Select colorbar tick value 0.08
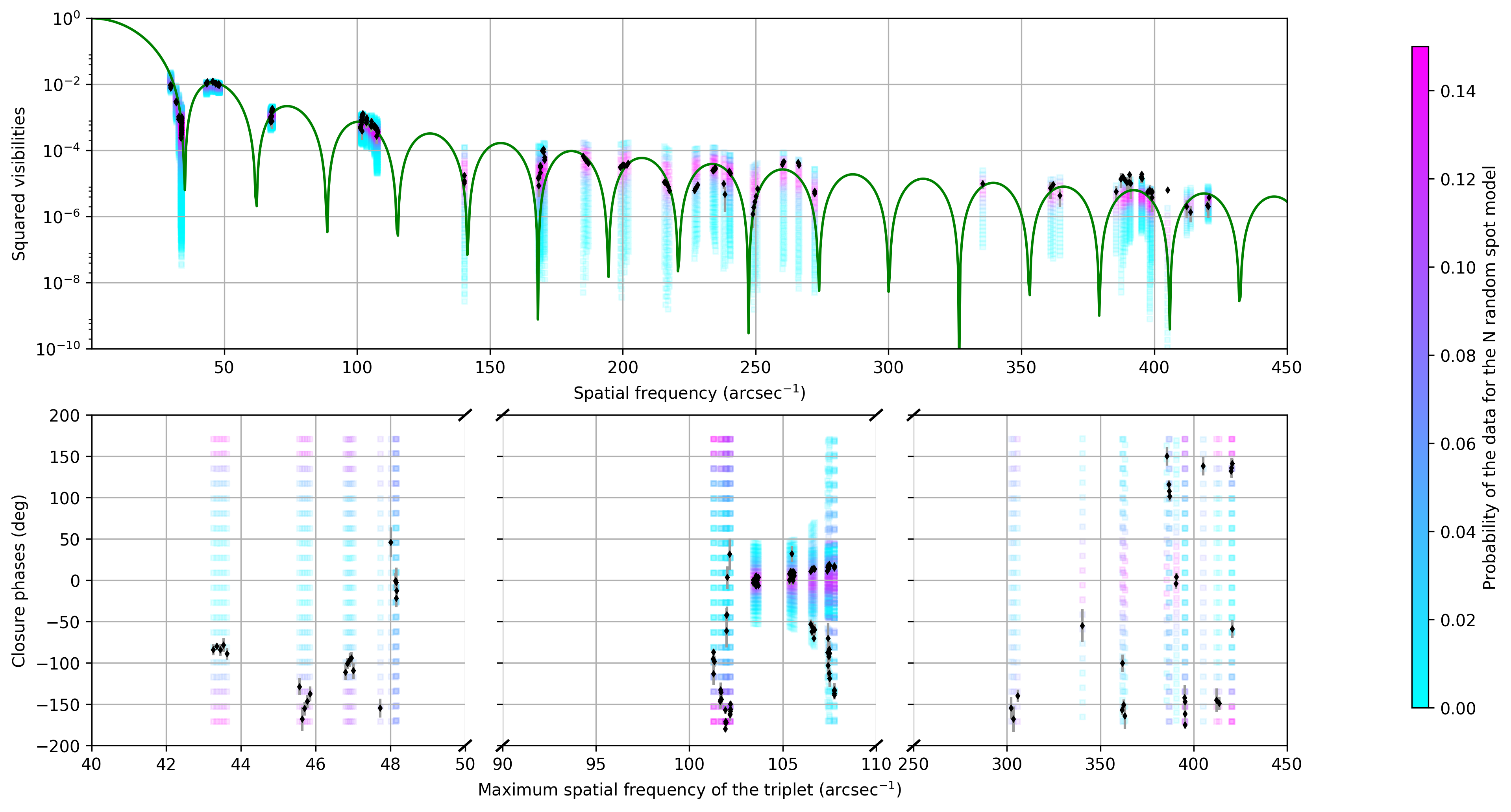This screenshot has height=812, width=1511. tap(1458, 355)
